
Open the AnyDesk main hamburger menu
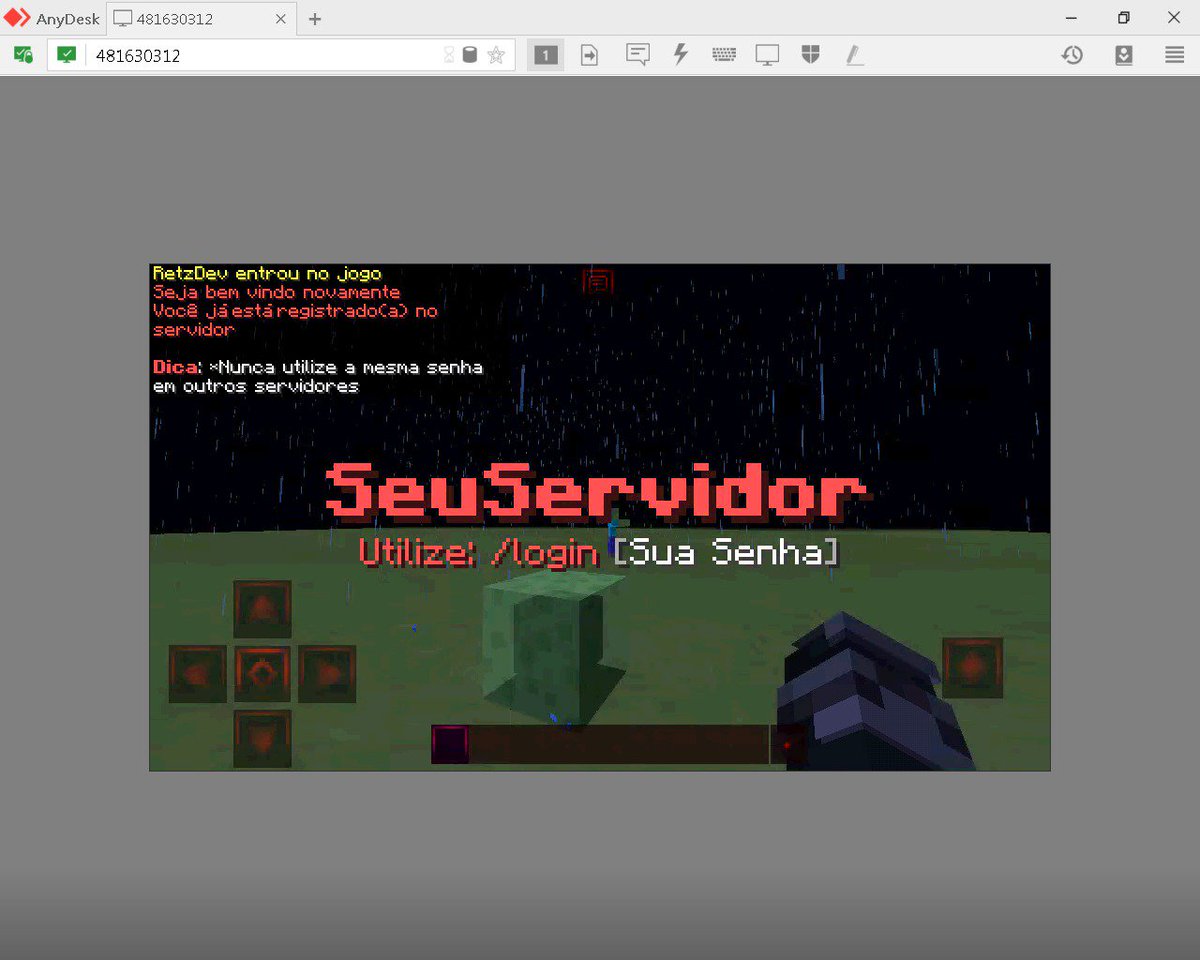(1175, 55)
